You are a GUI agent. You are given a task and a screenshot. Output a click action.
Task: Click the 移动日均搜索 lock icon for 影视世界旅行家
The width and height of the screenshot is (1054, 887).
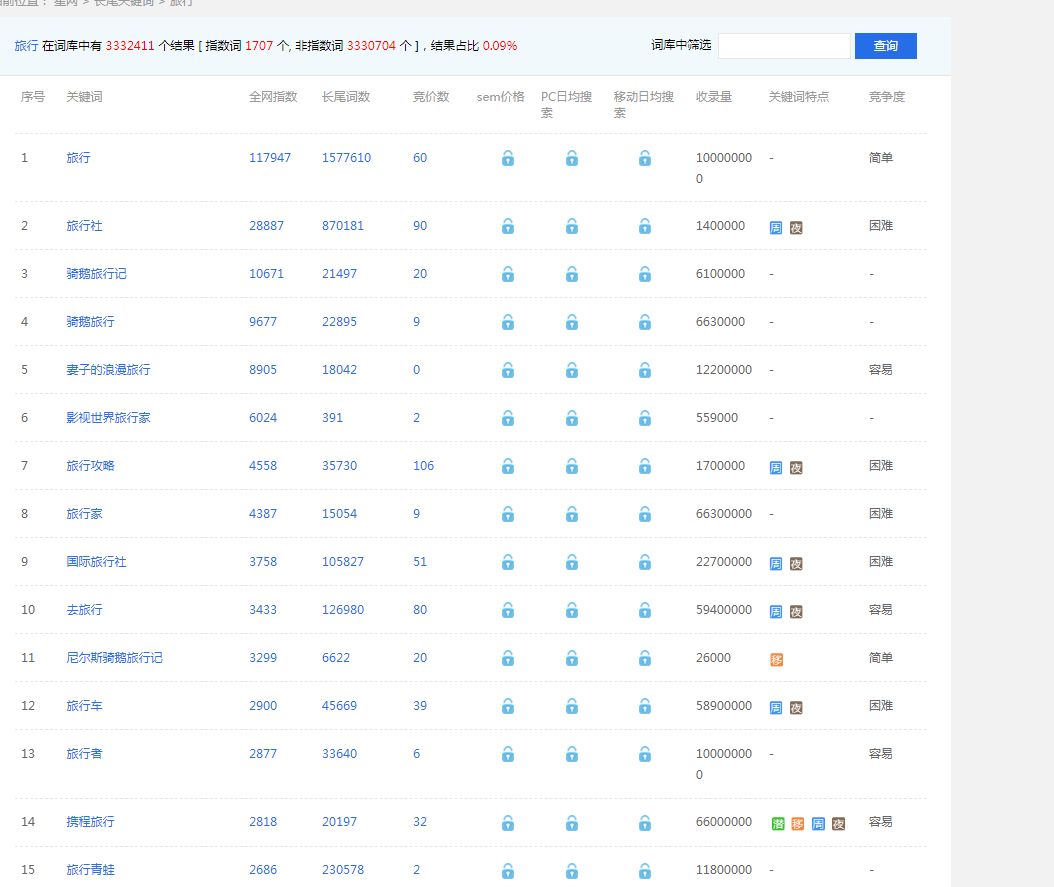click(x=645, y=419)
